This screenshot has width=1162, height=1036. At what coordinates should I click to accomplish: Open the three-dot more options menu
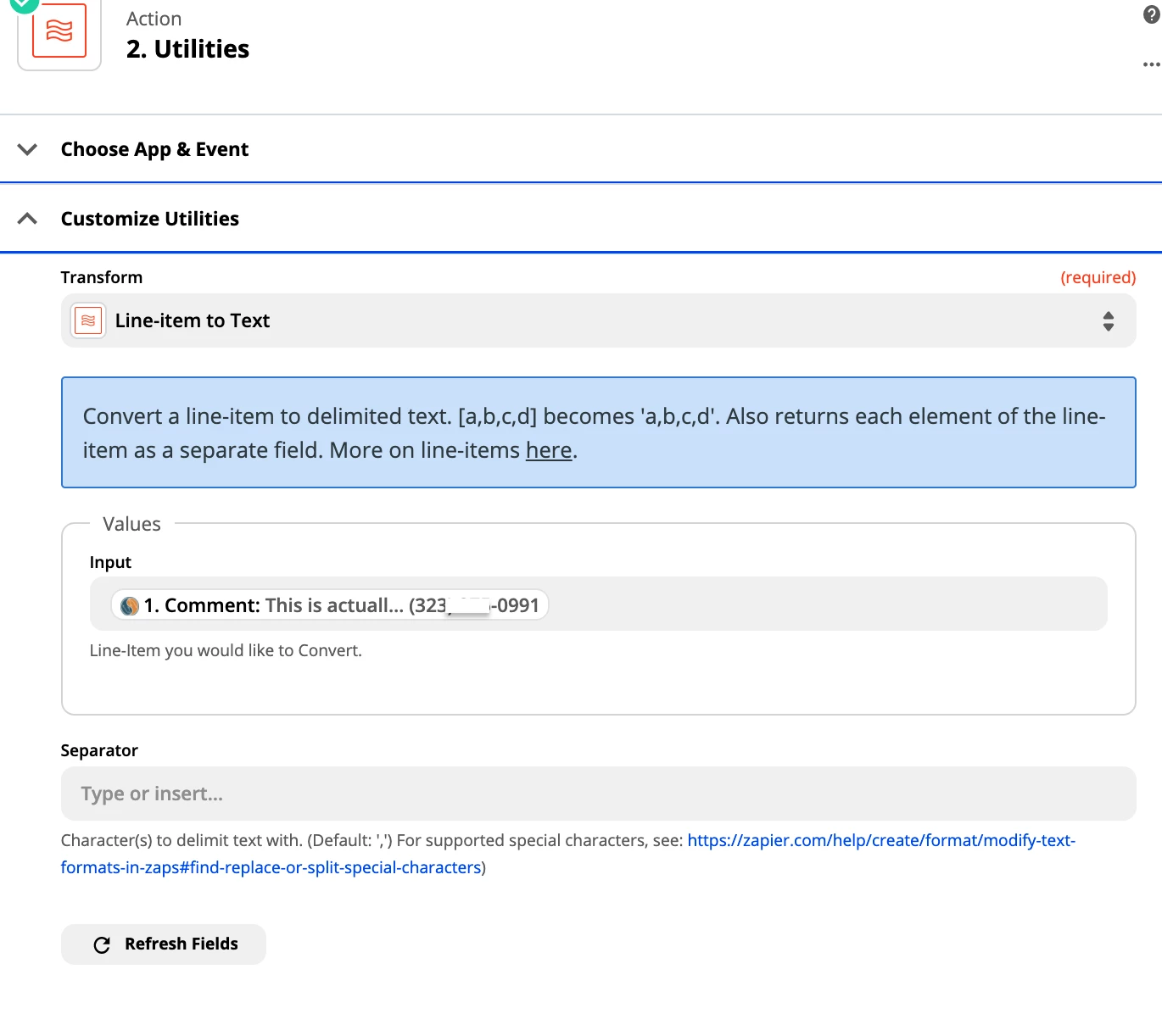tap(1151, 64)
